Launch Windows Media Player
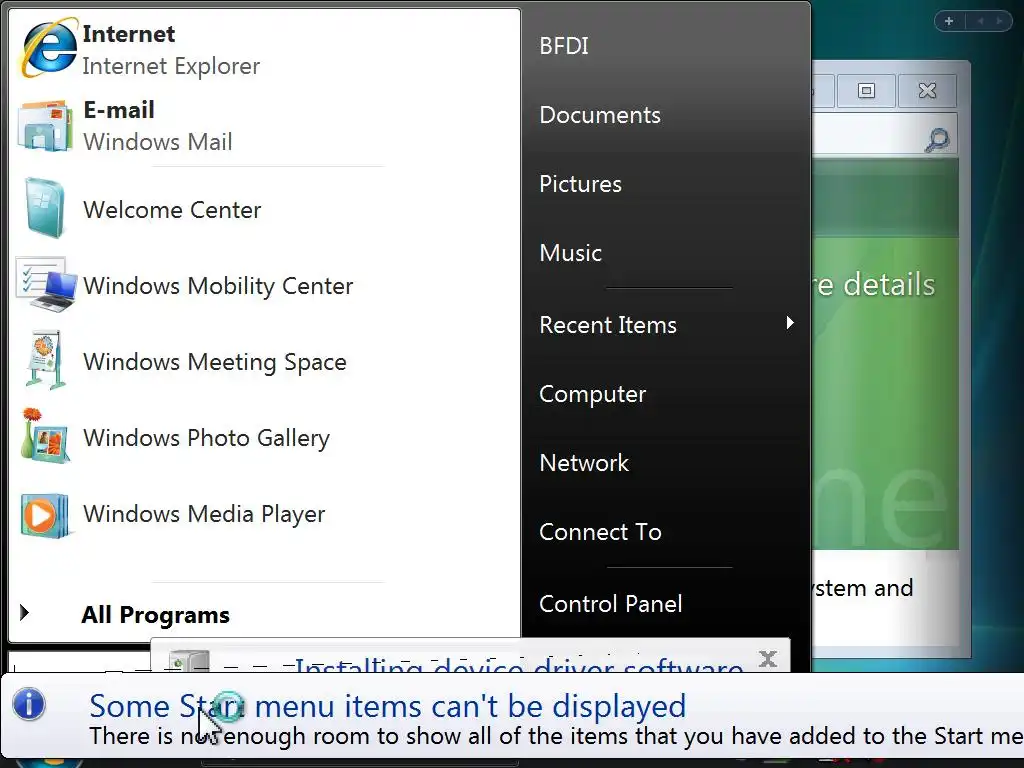1024x768 pixels. pyautogui.click(x=204, y=514)
